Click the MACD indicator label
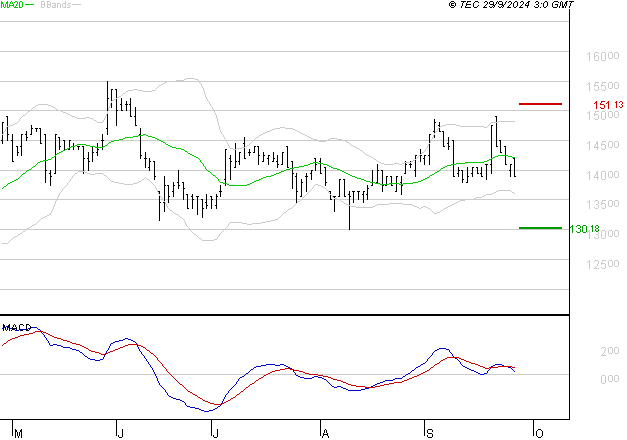Image resolution: width=627 pixels, height=440 pixels. [17, 328]
